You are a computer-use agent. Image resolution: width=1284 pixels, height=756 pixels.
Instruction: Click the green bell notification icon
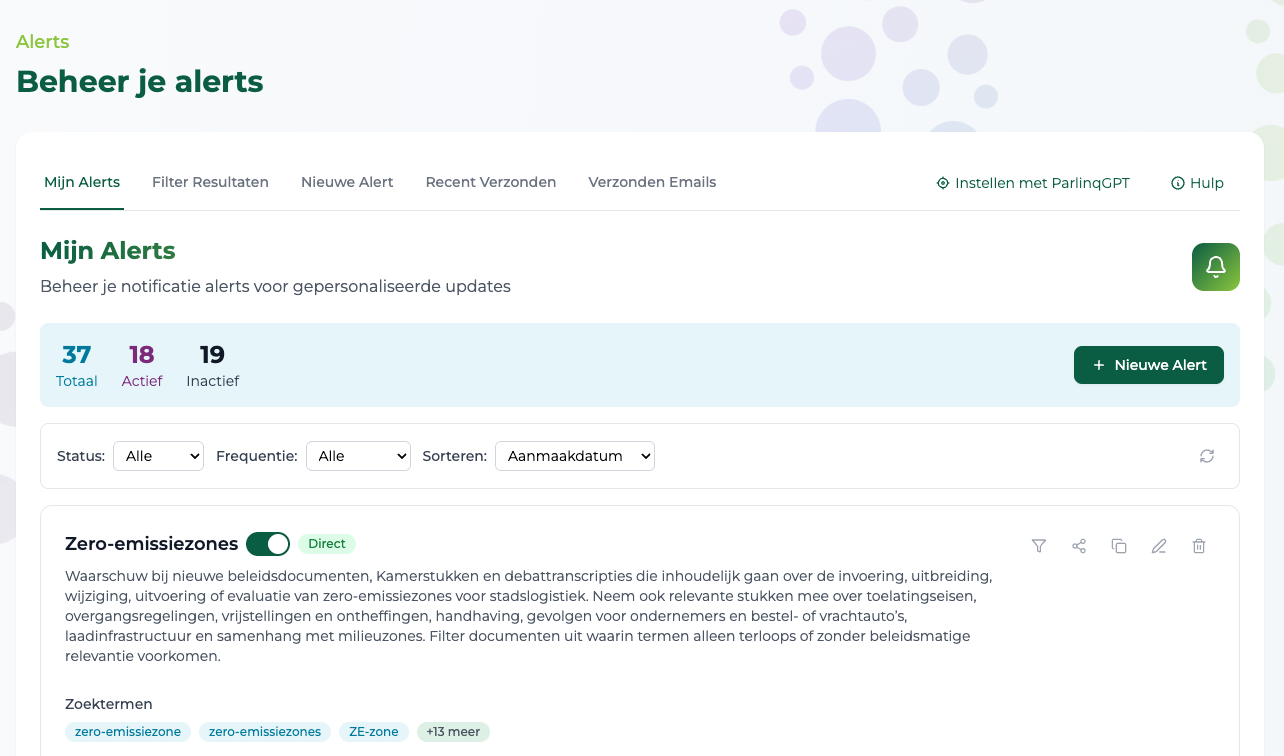click(1216, 267)
